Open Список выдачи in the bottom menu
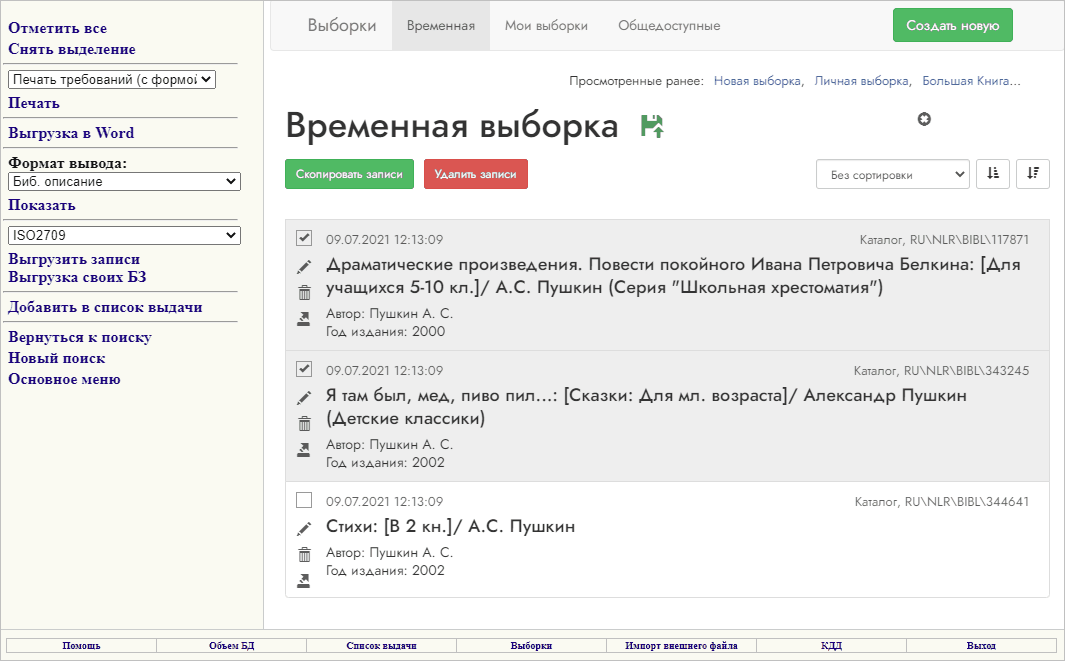The width and height of the screenshot is (1065, 661). [x=381, y=645]
